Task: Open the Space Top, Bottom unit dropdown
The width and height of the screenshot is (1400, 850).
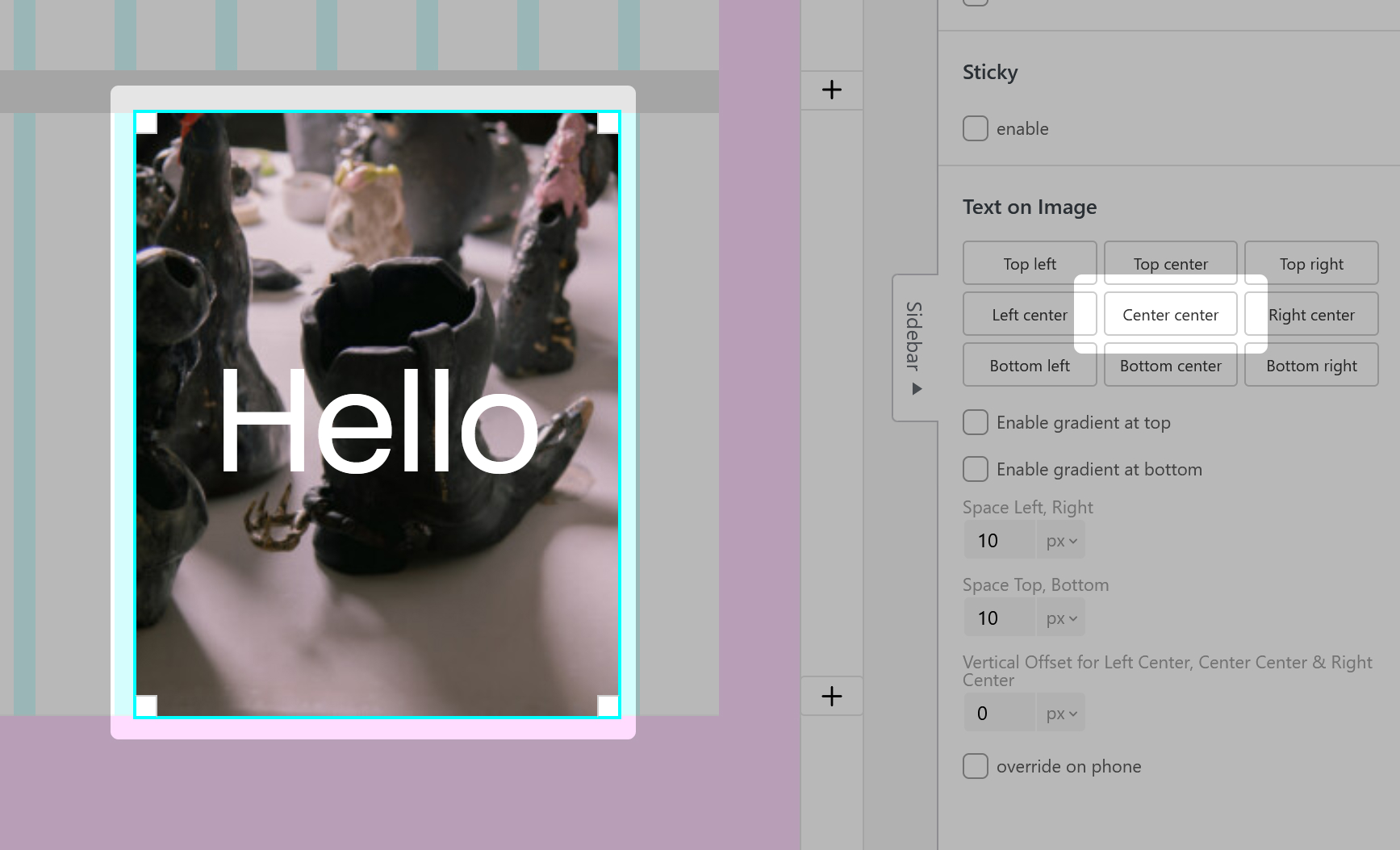Action: (1061, 618)
